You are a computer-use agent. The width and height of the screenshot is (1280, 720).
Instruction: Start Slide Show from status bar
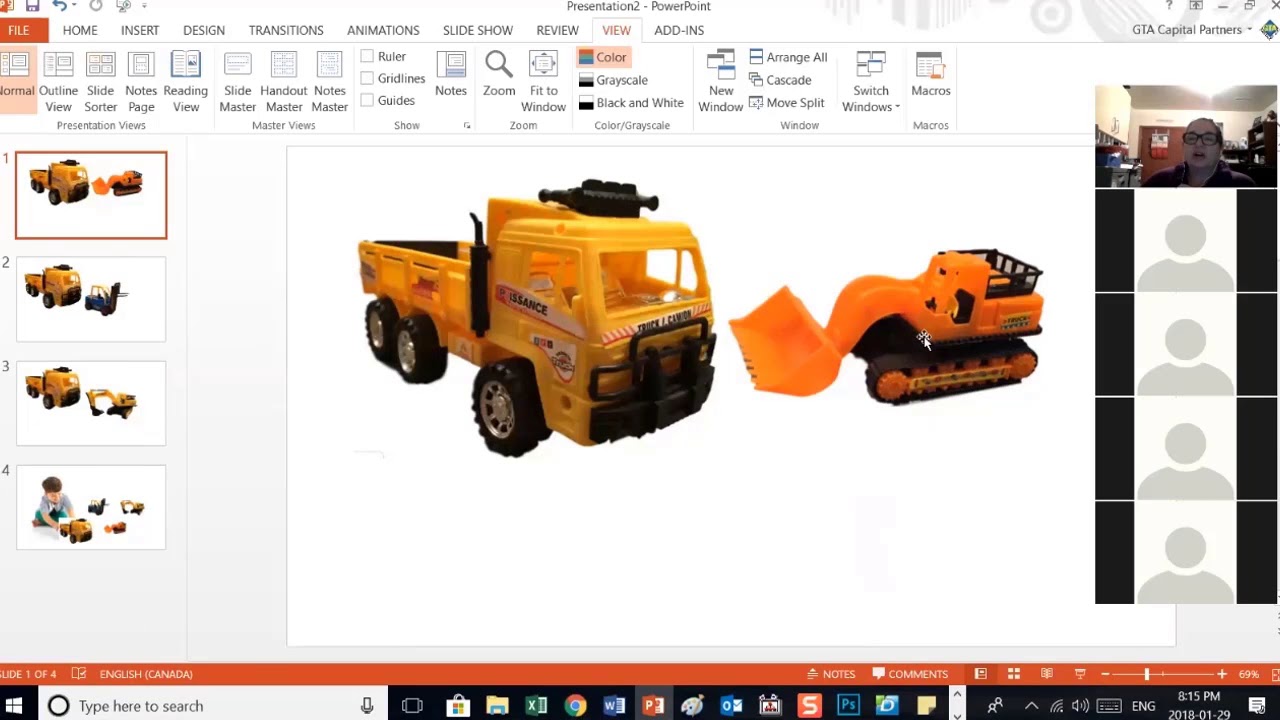tap(1080, 674)
